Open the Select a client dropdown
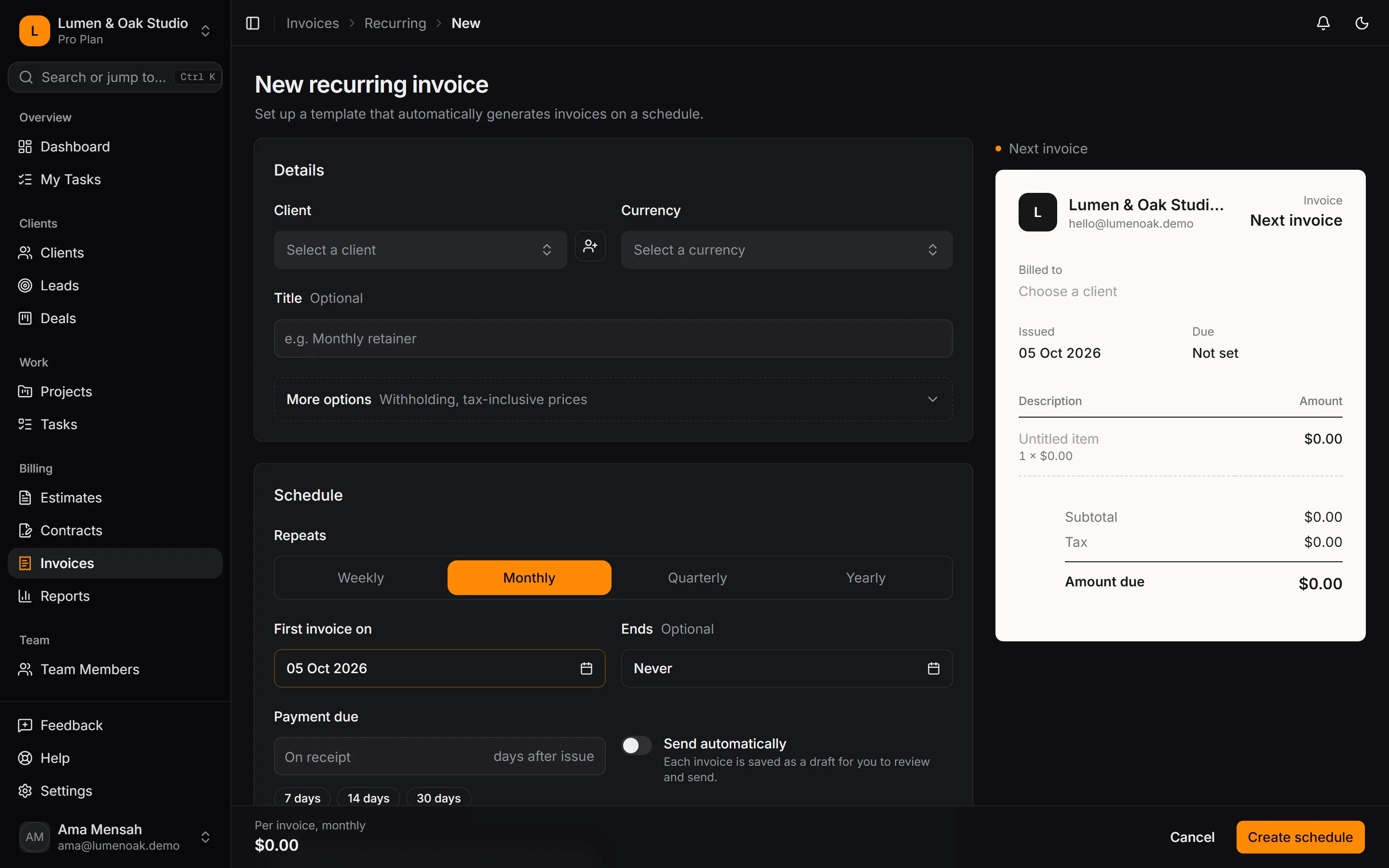The width and height of the screenshot is (1389, 868). click(420, 250)
